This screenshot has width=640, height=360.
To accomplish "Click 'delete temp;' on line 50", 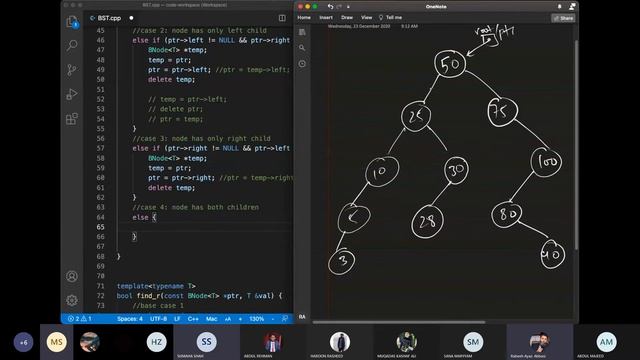I will (x=171, y=80).
